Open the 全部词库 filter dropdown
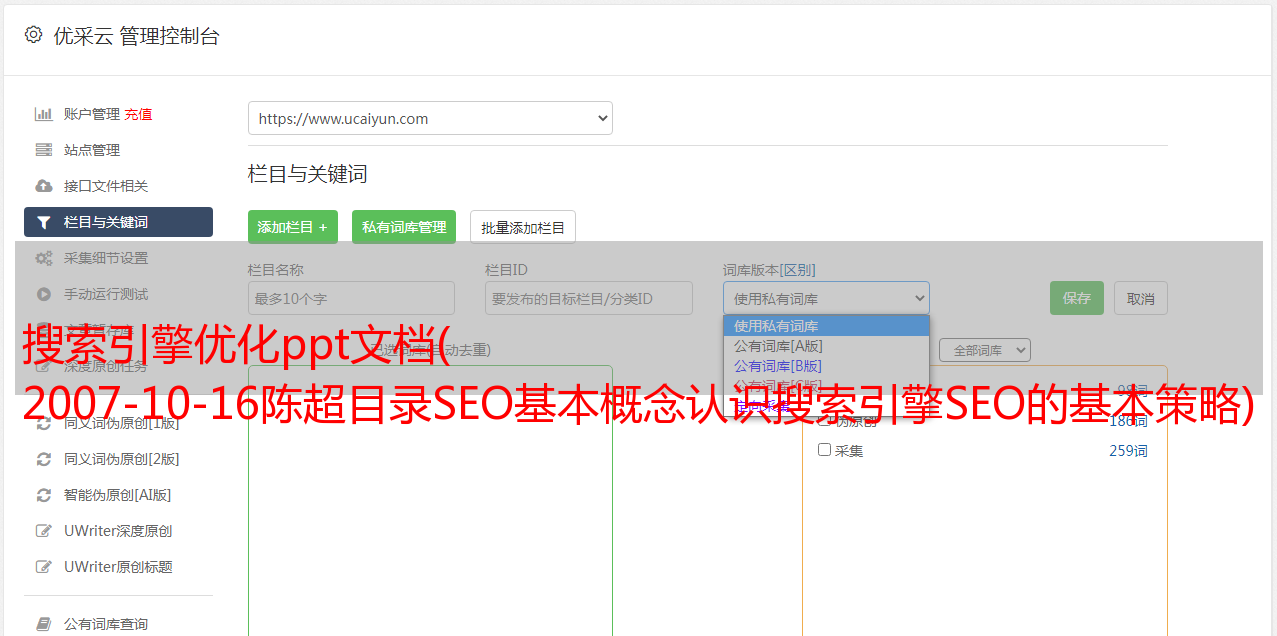Viewport: 1277px width, 636px height. (985, 351)
